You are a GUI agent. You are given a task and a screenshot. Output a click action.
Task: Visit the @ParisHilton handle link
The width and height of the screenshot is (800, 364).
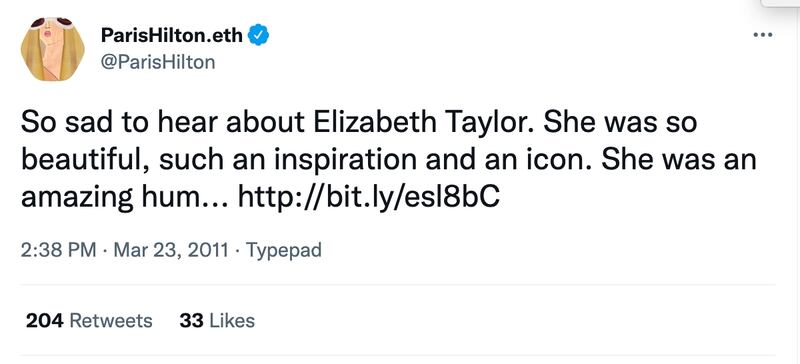[158, 62]
